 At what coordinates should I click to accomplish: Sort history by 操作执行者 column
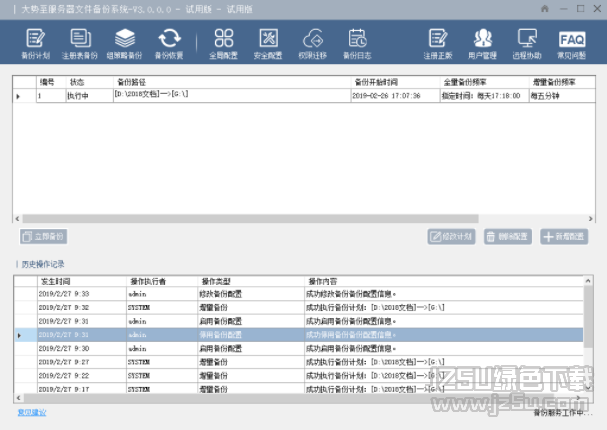pos(162,281)
